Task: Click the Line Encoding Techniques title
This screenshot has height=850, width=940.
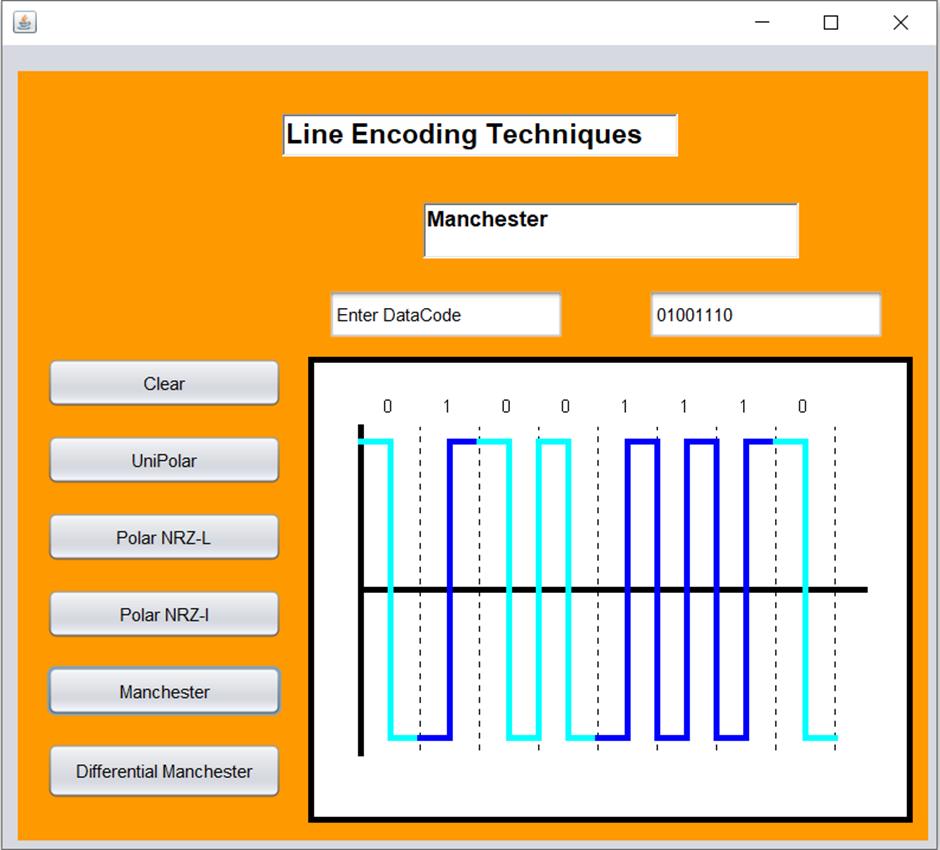Action: tap(481, 135)
